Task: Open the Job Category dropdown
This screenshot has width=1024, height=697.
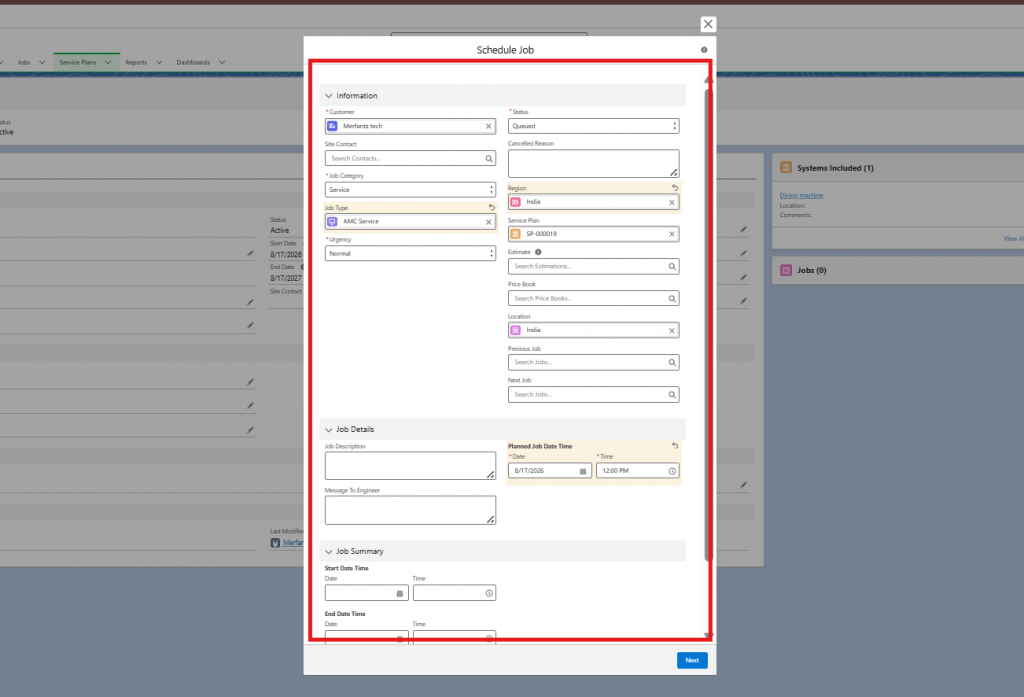Action: (410, 189)
